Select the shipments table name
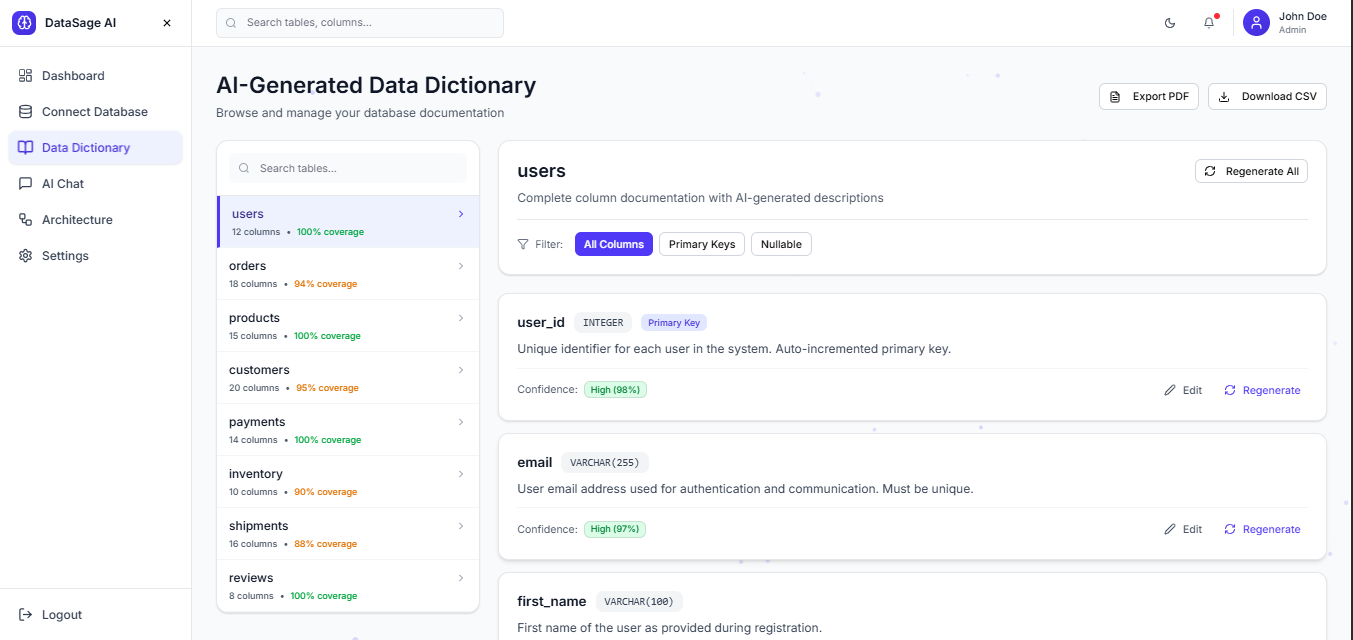The width and height of the screenshot is (1353, 640). tap(258, 526)
